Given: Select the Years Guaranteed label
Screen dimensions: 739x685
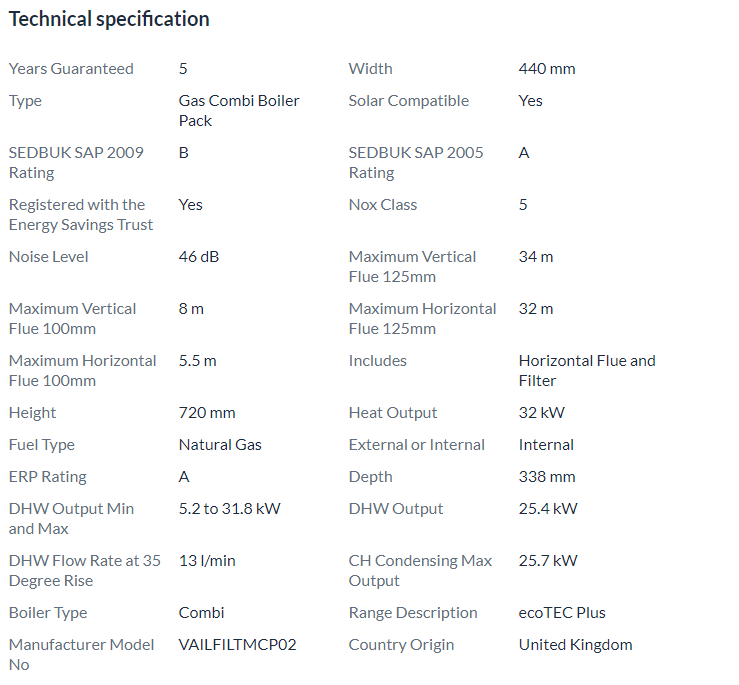Looking at the screenshot, I should tap(71, 69).
